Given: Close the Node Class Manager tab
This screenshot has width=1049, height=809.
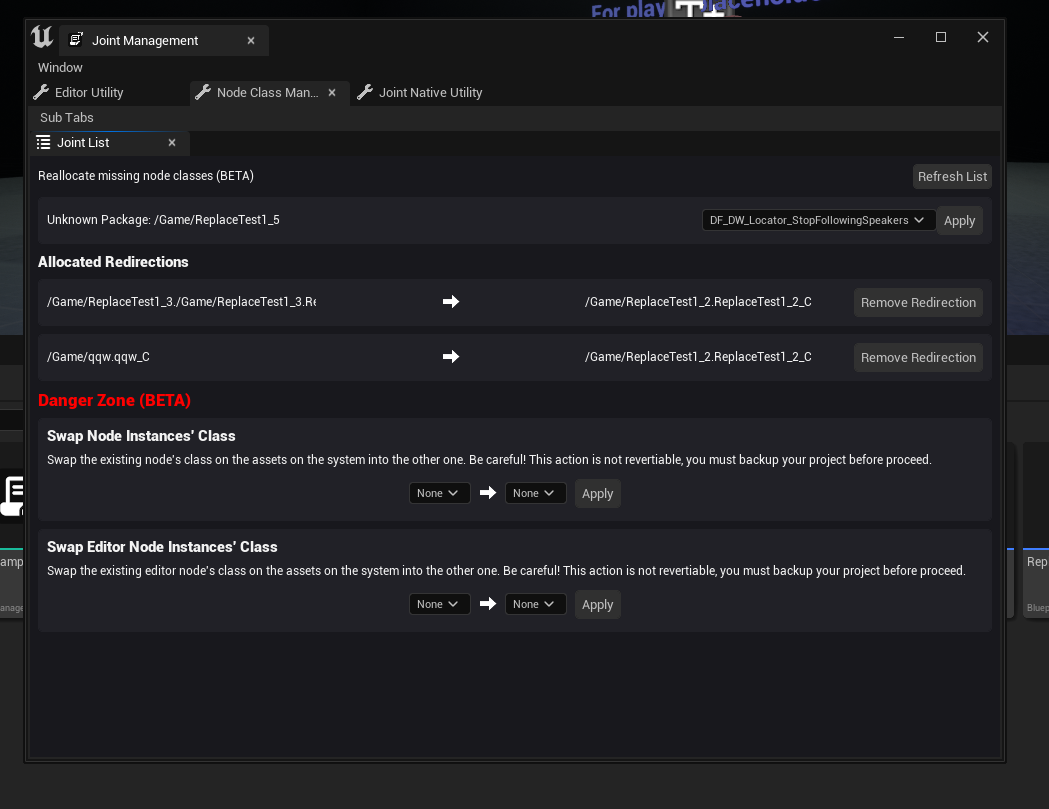Looking at the screenshot, I should click(332, 93).
